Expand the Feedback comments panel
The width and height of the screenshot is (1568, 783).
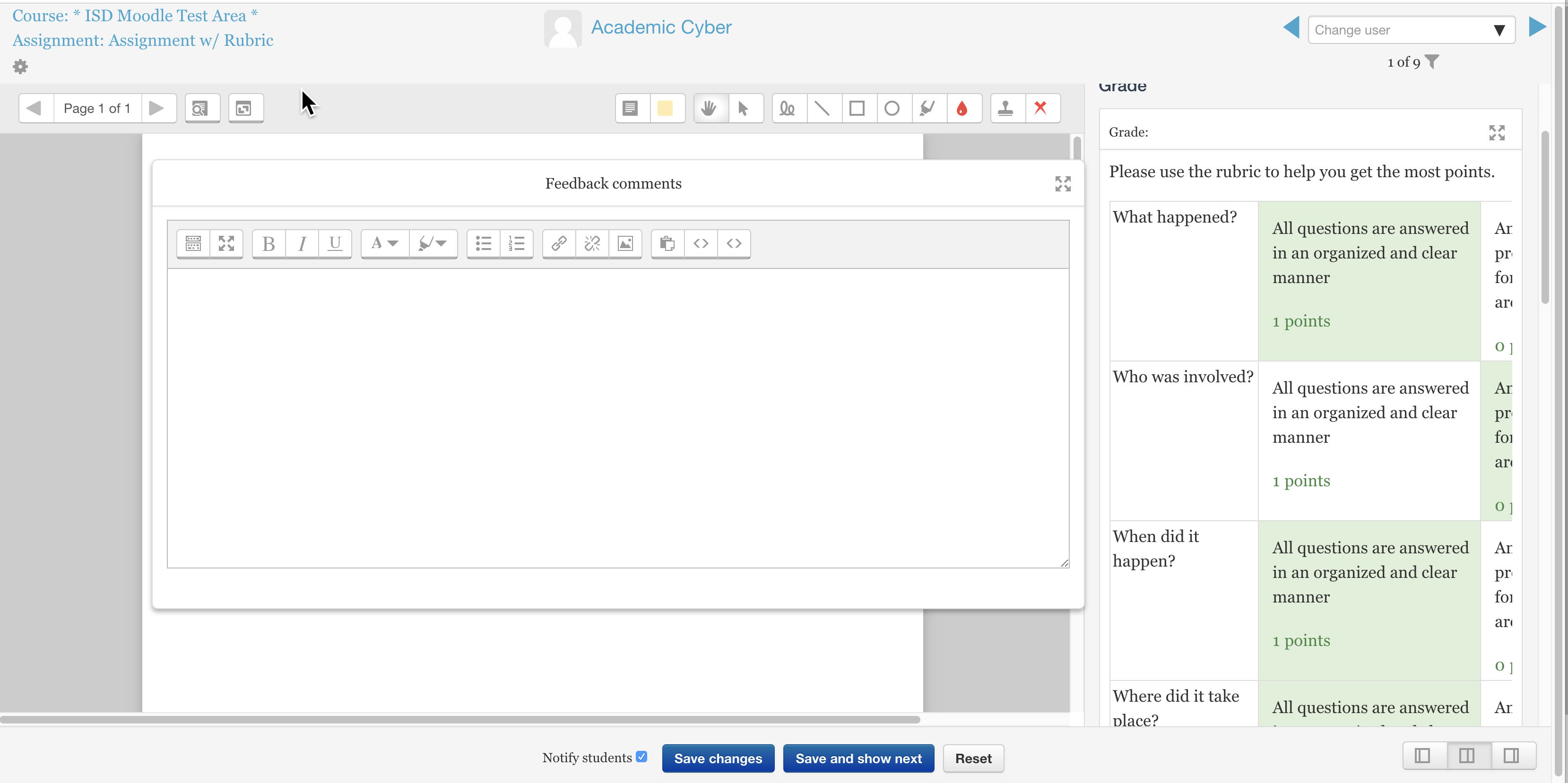coord(1063,184)
